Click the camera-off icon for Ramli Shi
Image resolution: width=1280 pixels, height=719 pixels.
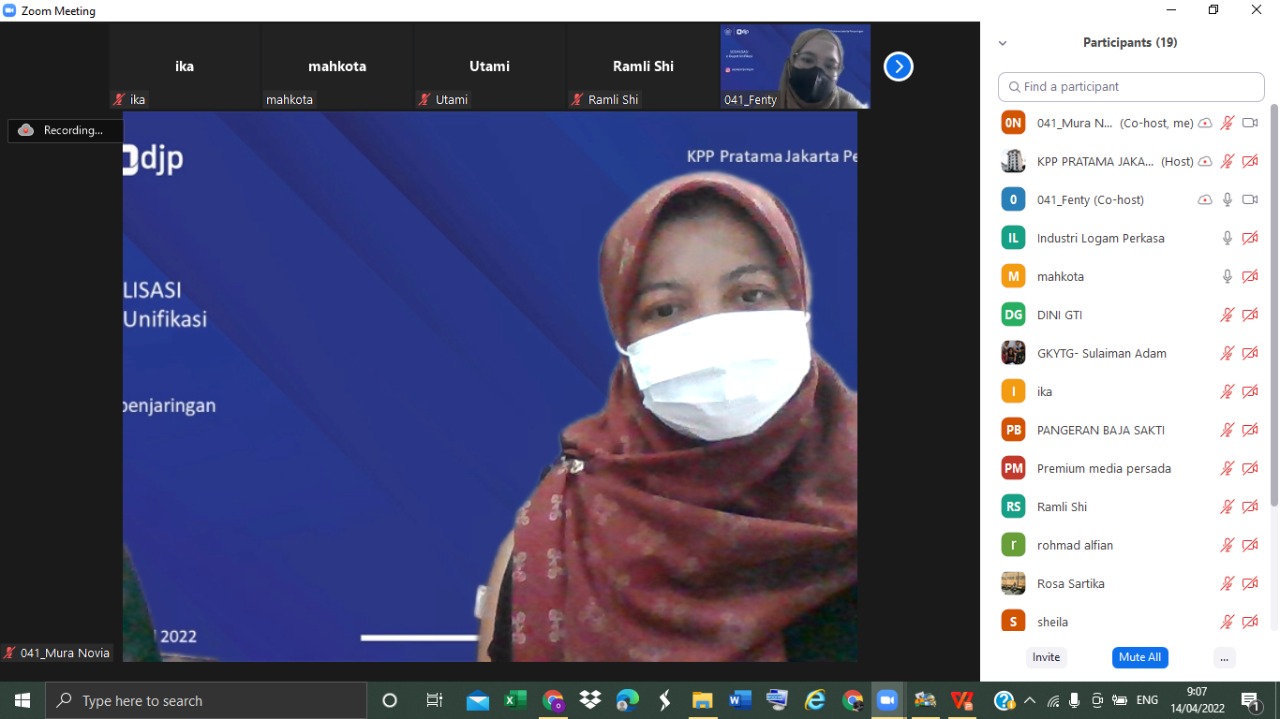click(x=1249, y=507)
